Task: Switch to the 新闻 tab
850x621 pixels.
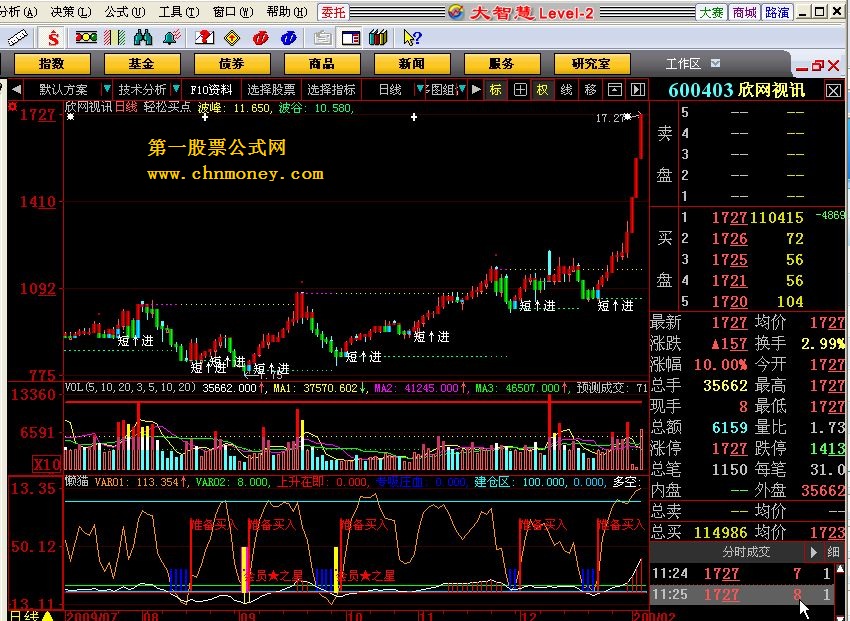Action: 412,64
